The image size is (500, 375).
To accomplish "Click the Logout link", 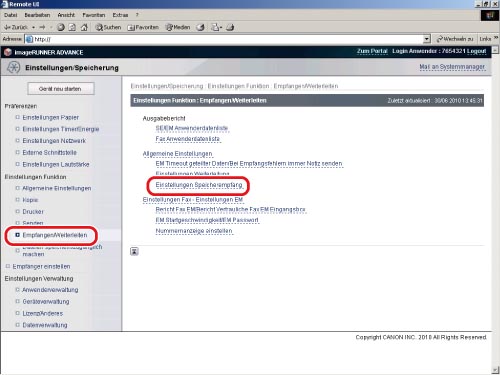I will click(476, 51).
